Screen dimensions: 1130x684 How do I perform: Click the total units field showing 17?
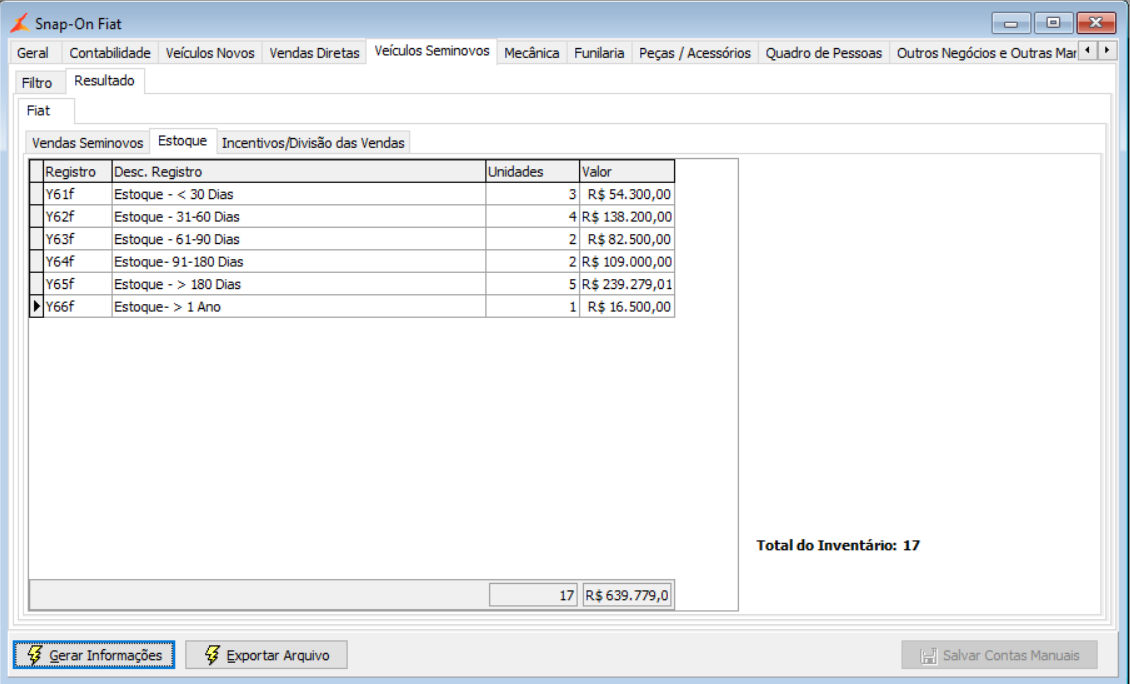click(533, 595)
